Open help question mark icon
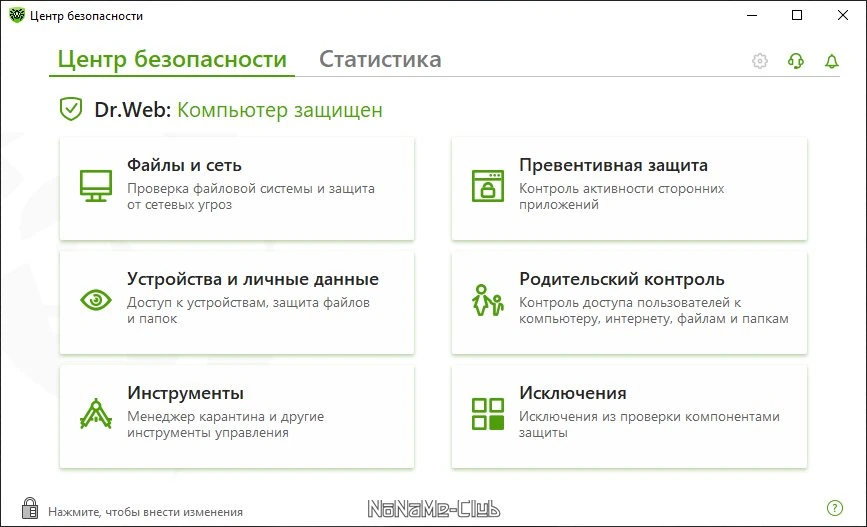The width and height of the screenshot is (867, 527). click(834, 508)
